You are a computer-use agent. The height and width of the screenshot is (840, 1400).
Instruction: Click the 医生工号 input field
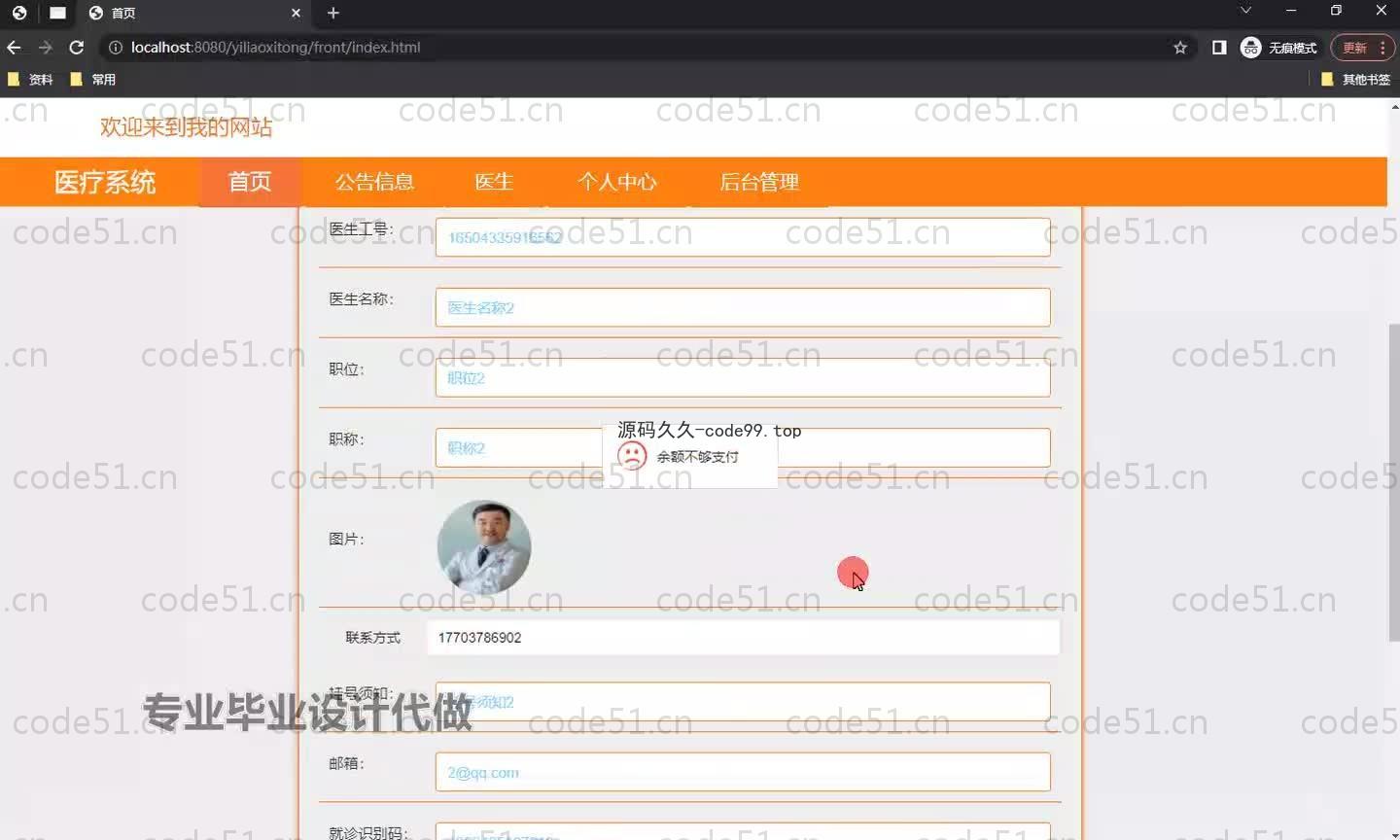click(x=743, y=237)
